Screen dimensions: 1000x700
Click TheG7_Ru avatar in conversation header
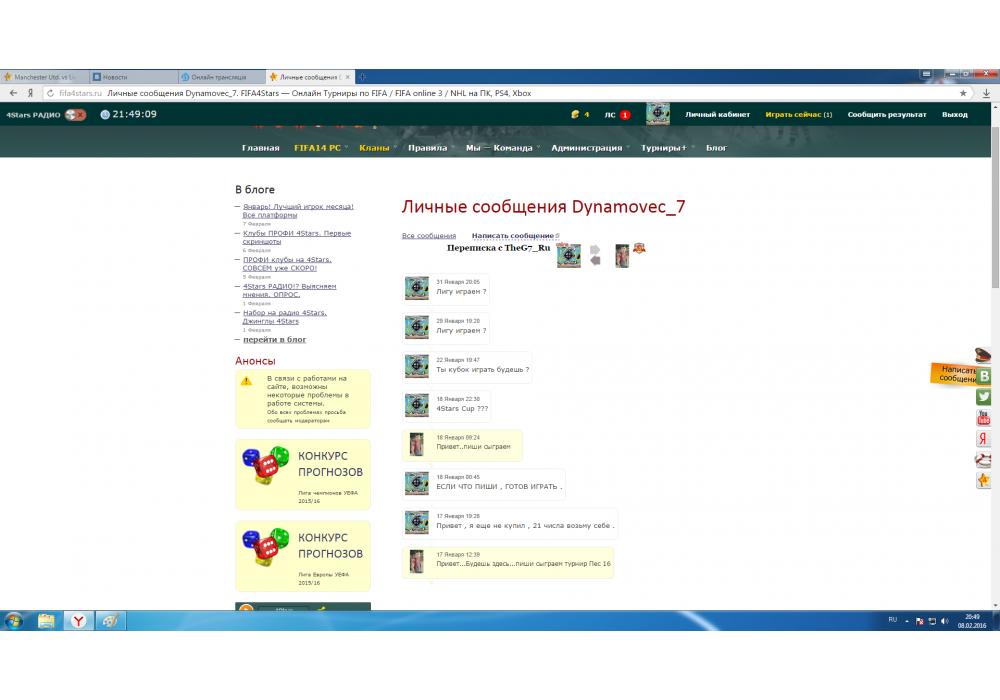[622, 256]
